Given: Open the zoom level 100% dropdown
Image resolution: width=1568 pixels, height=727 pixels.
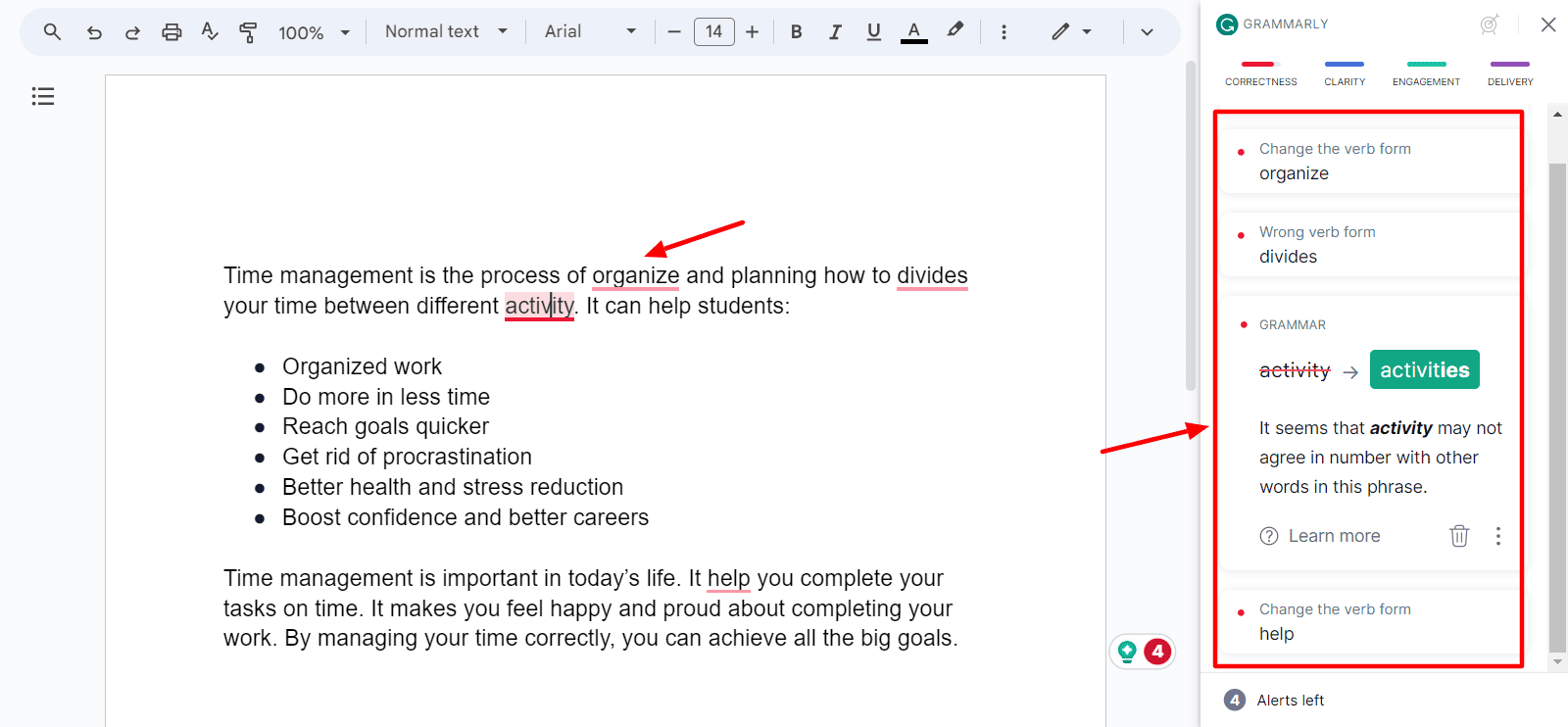Looking at the screenshot, I should 314,32.
